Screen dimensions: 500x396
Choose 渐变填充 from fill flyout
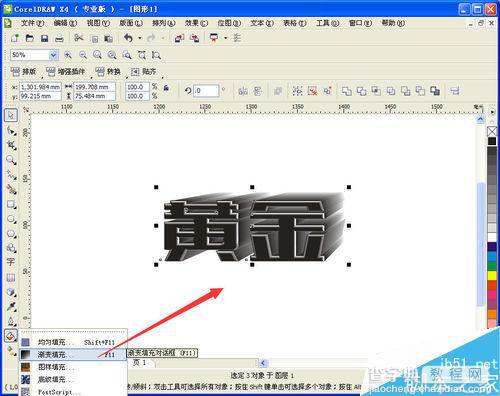(73, 354)
